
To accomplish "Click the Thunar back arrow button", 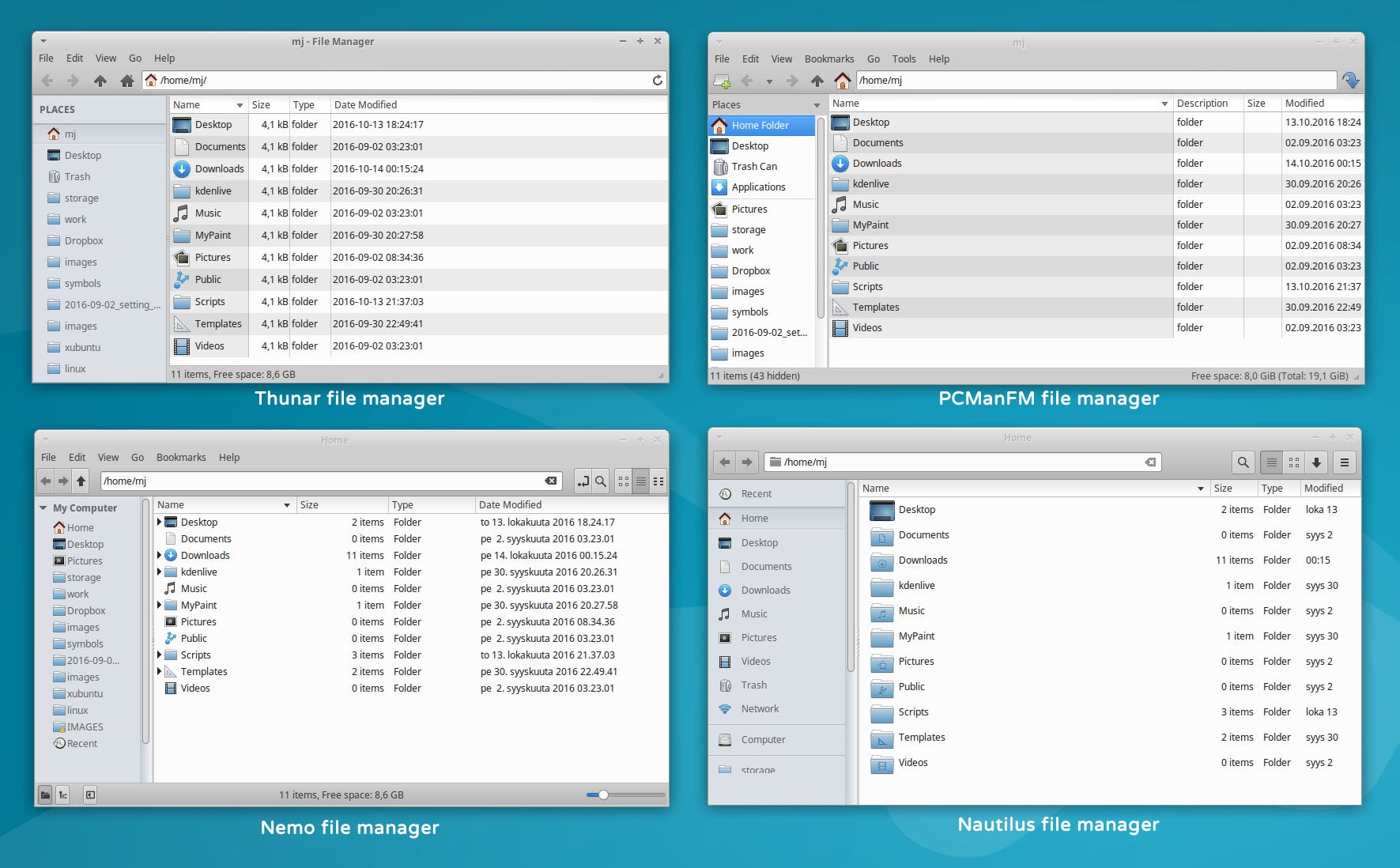I will click(x=47, y=80).
